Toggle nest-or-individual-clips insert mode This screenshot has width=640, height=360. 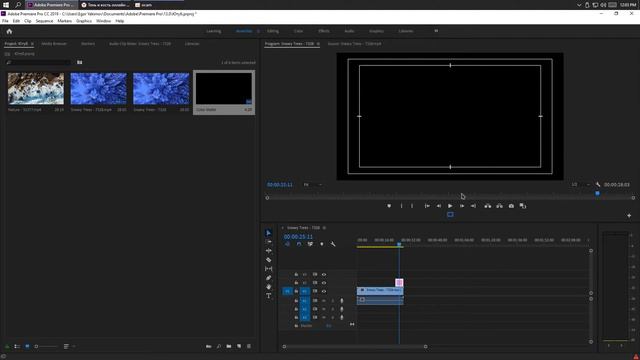click(287, 244)
